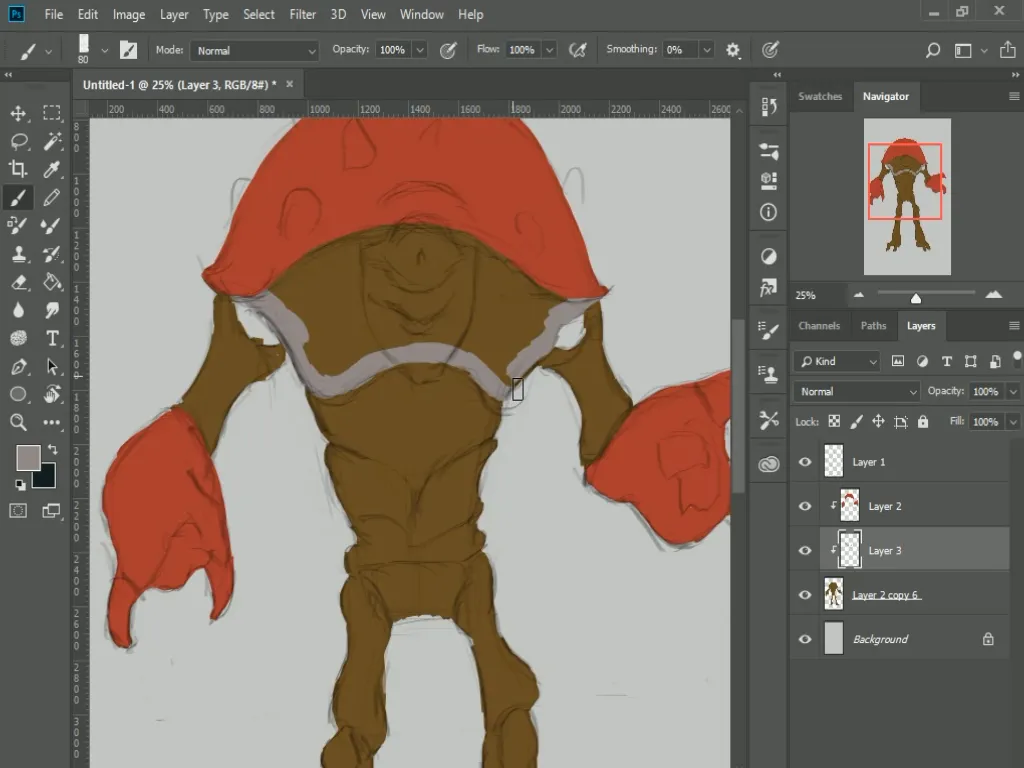Open the brush preset picker arrow
Viewport: 1024px width, 768px height.
click(x=104, y=50)
